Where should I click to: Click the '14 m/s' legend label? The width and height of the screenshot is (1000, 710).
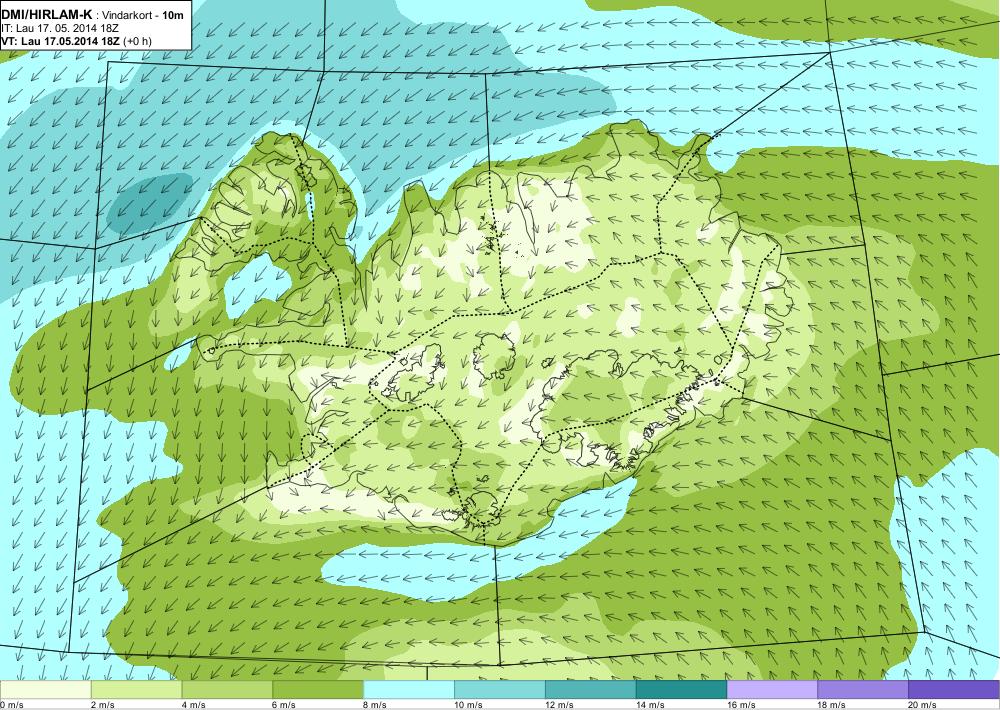point(650,705)
